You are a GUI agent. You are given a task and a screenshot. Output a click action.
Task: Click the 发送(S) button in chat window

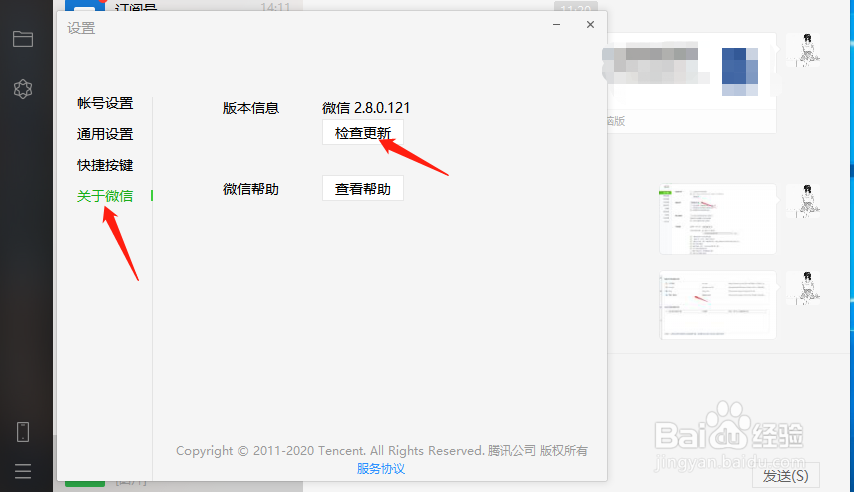(x=785, y=476)
